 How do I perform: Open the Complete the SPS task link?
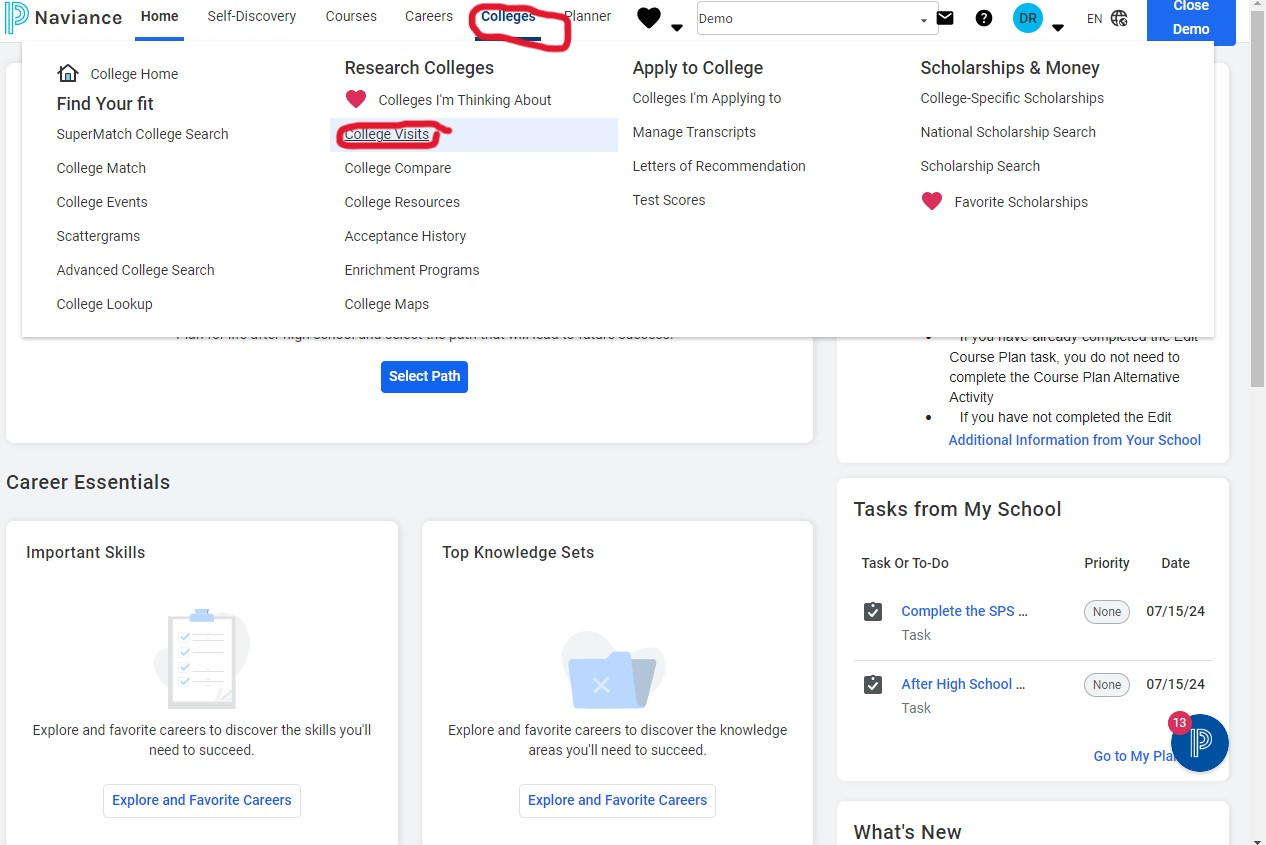tap(964, 611)
